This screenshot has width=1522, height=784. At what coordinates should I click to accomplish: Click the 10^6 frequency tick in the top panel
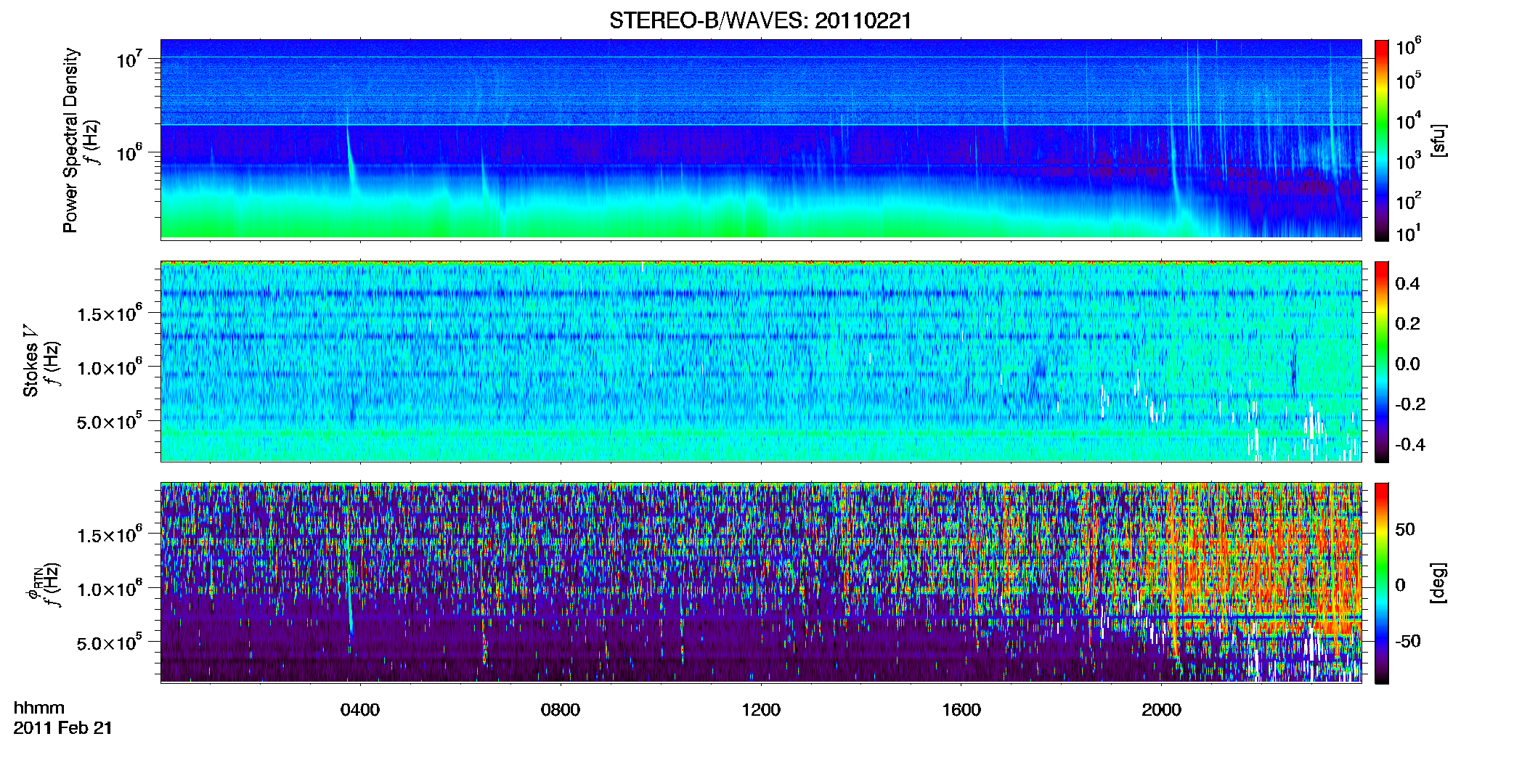130,153
